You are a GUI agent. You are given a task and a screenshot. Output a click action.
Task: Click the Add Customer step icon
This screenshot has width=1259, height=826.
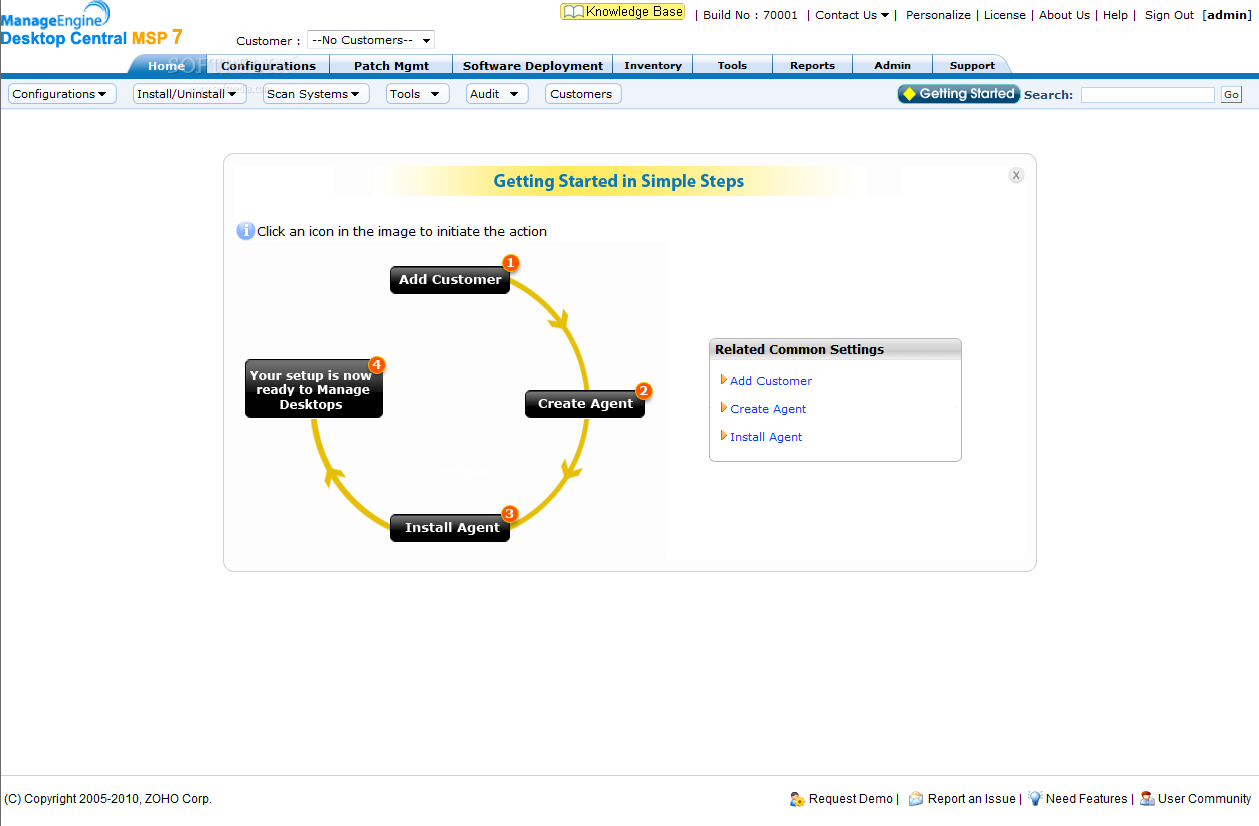(450, 280)
